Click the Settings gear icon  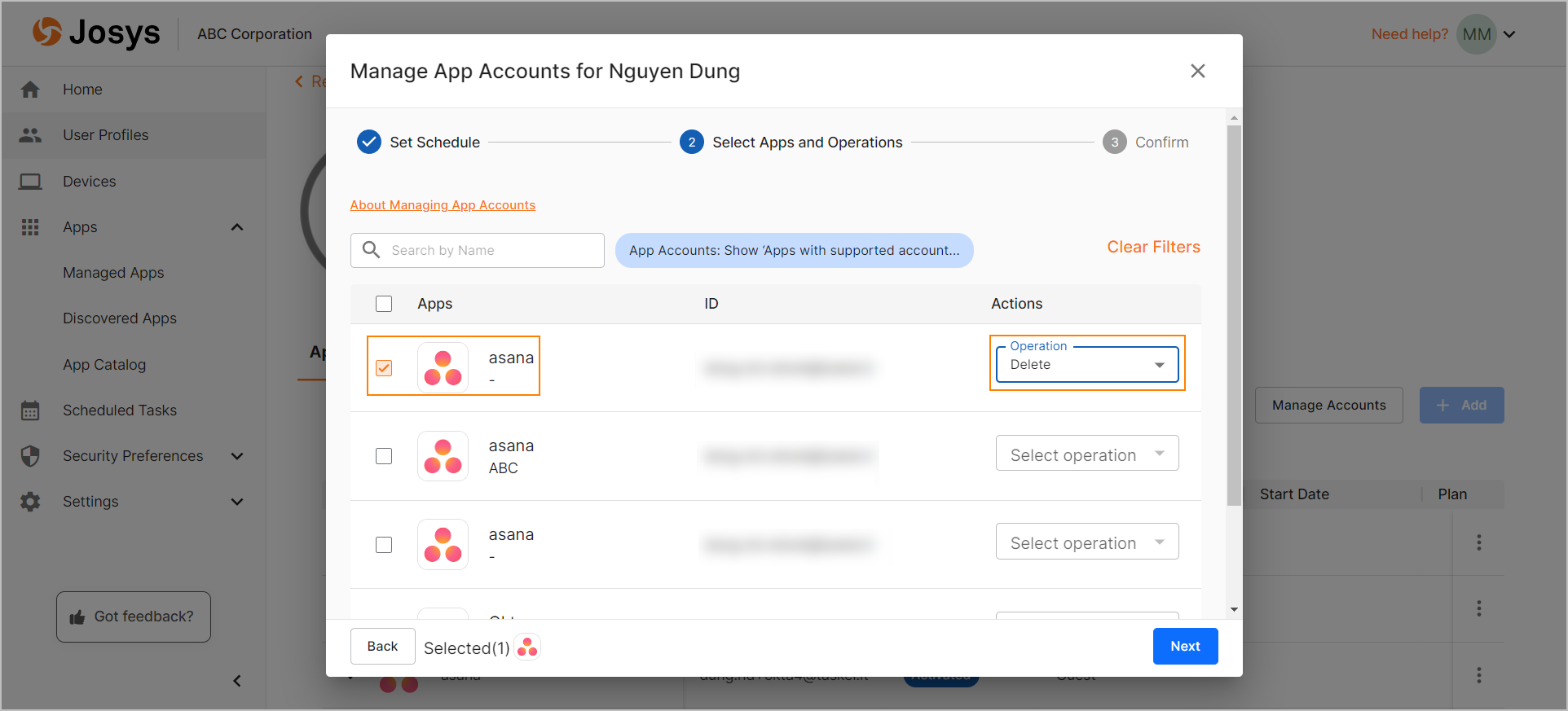click(x=30, y=502)
